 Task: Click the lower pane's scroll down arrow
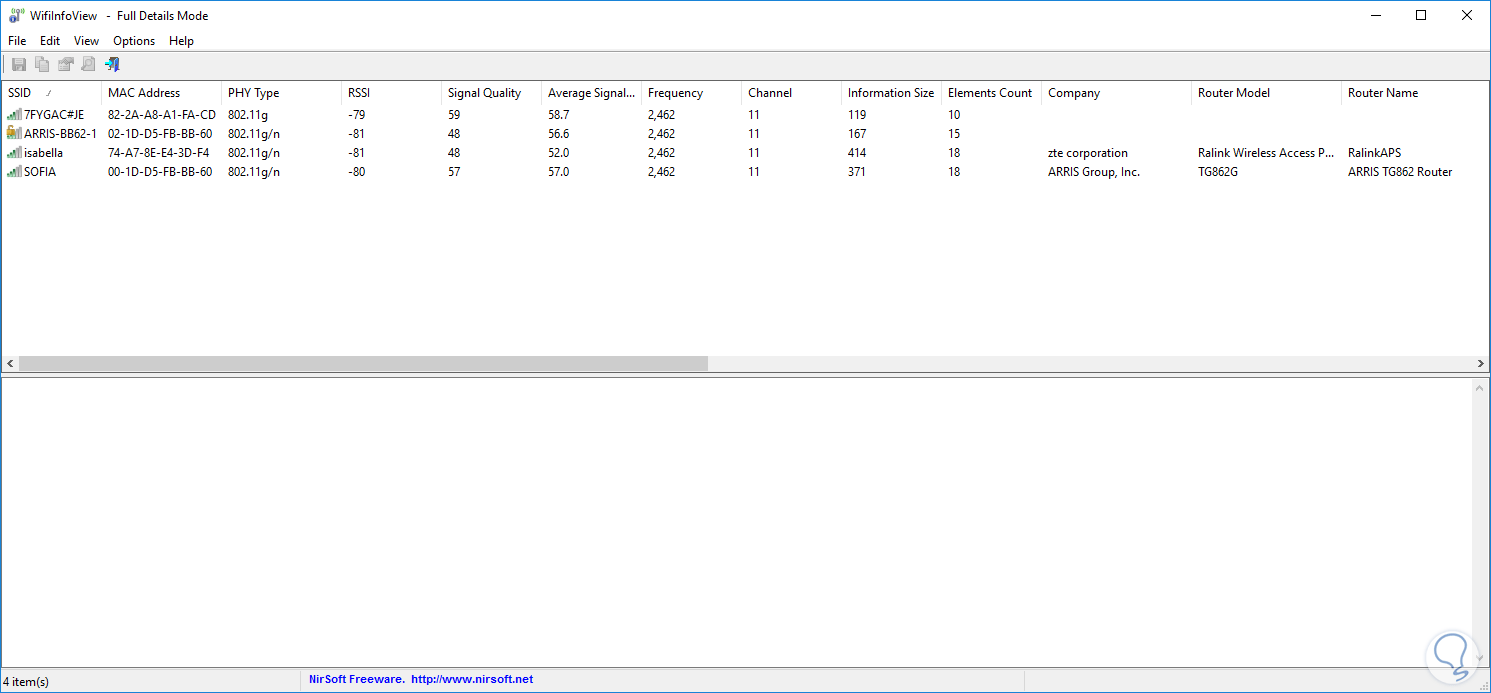(x=1481, y=659)
